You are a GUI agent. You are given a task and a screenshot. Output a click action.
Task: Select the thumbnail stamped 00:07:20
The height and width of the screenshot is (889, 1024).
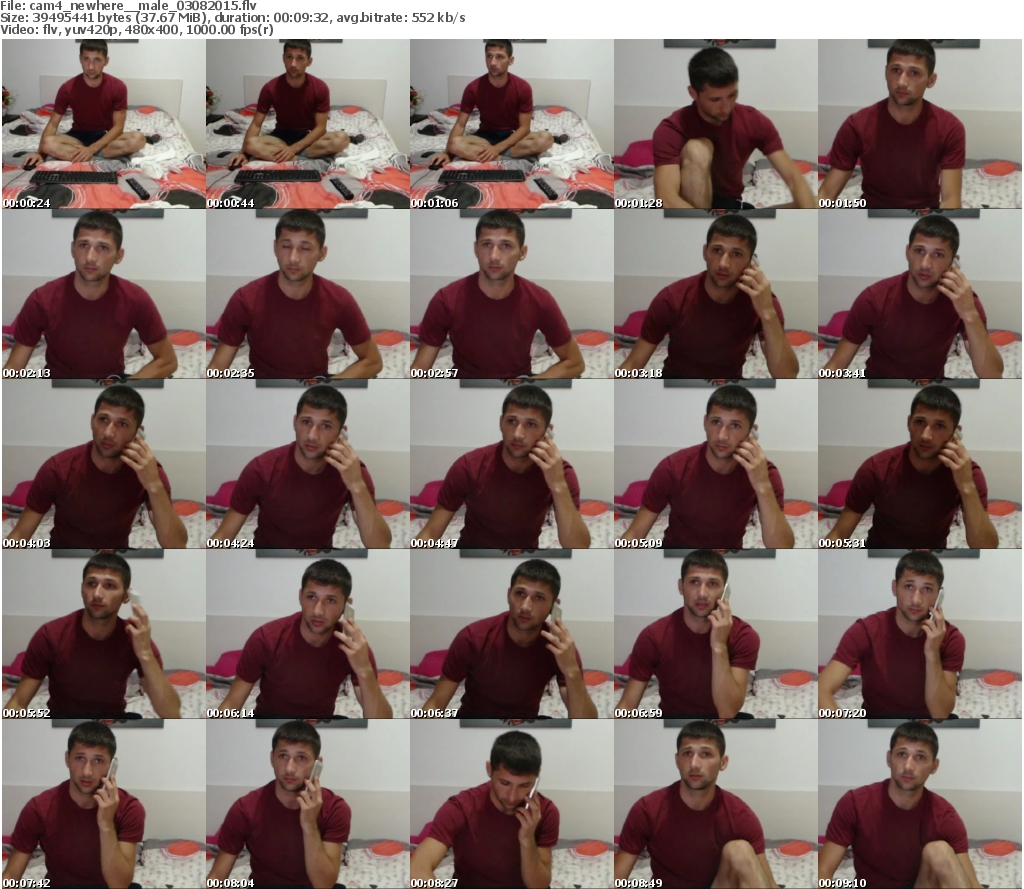pos(920,634)
